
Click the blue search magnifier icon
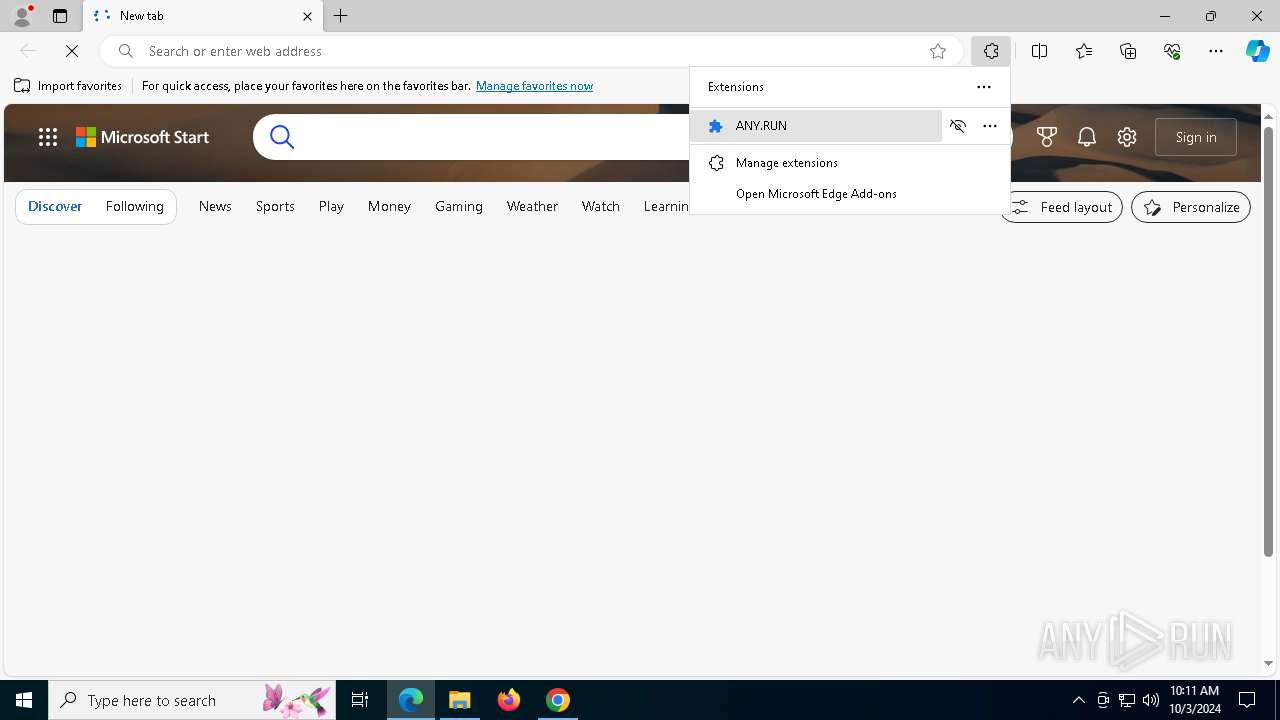click(x=282, y=137)
